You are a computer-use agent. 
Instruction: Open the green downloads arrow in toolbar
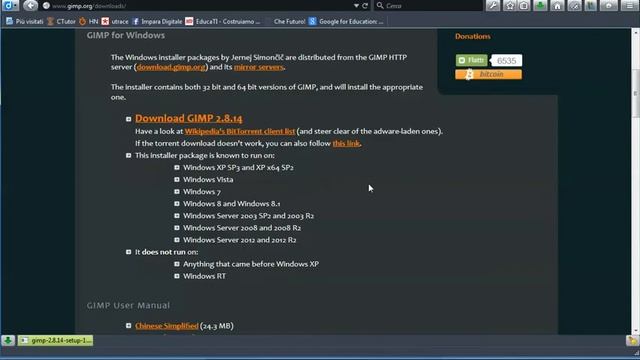coord(540,6)
